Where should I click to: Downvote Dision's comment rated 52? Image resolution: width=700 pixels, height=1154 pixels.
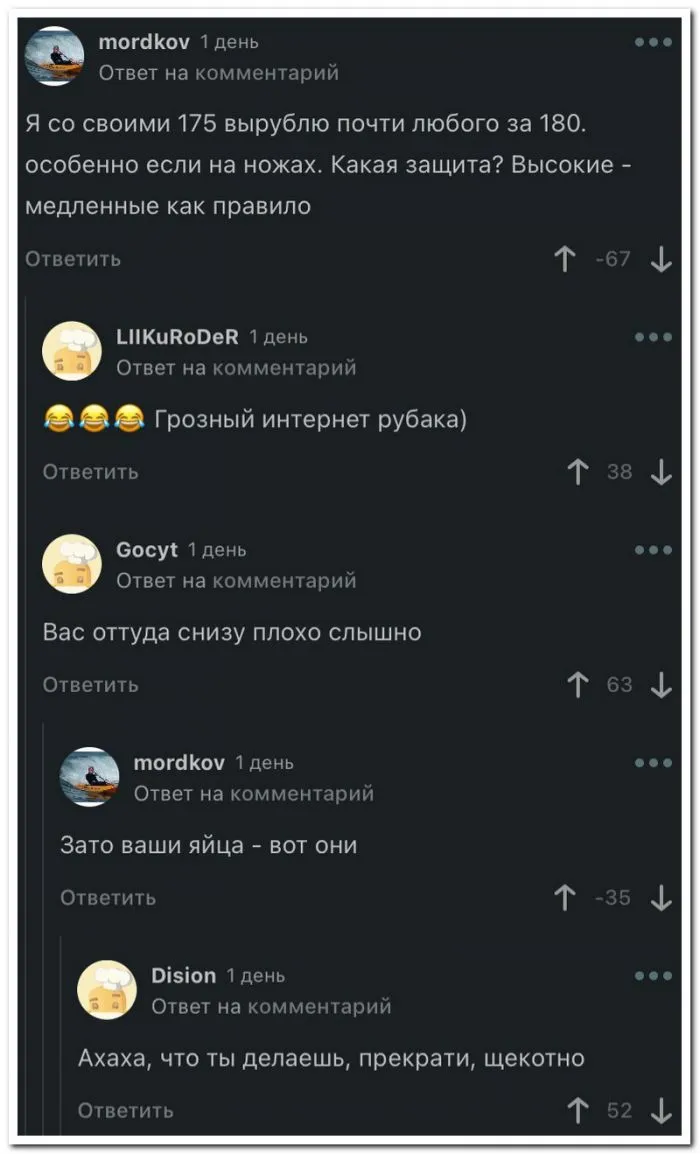[660, 1110]
